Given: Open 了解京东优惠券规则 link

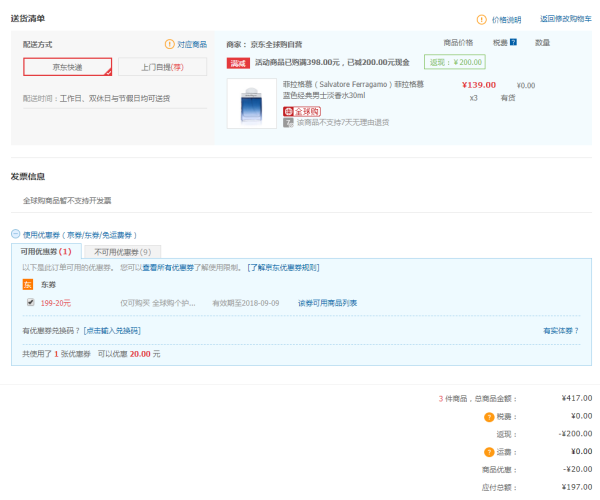Looking at the screenshot, I should click(283, 267).
